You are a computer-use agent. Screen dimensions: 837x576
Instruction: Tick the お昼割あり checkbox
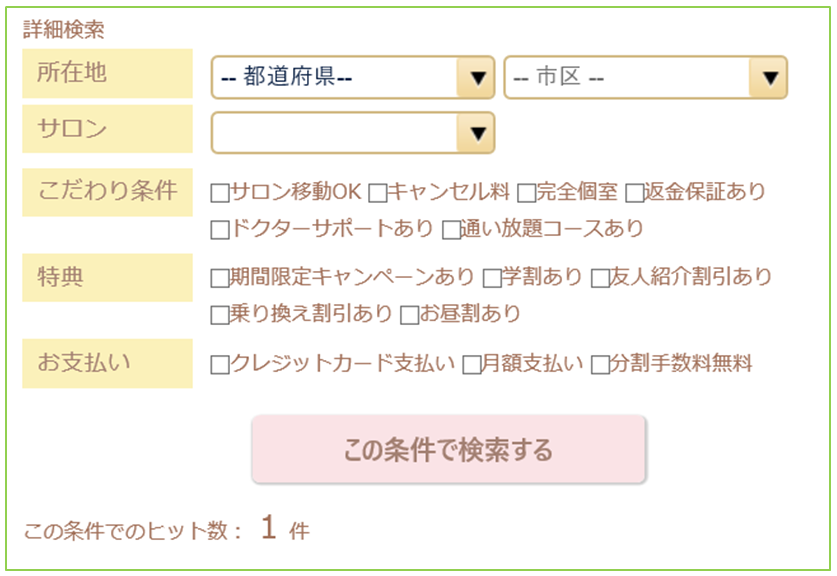point(409,315)
